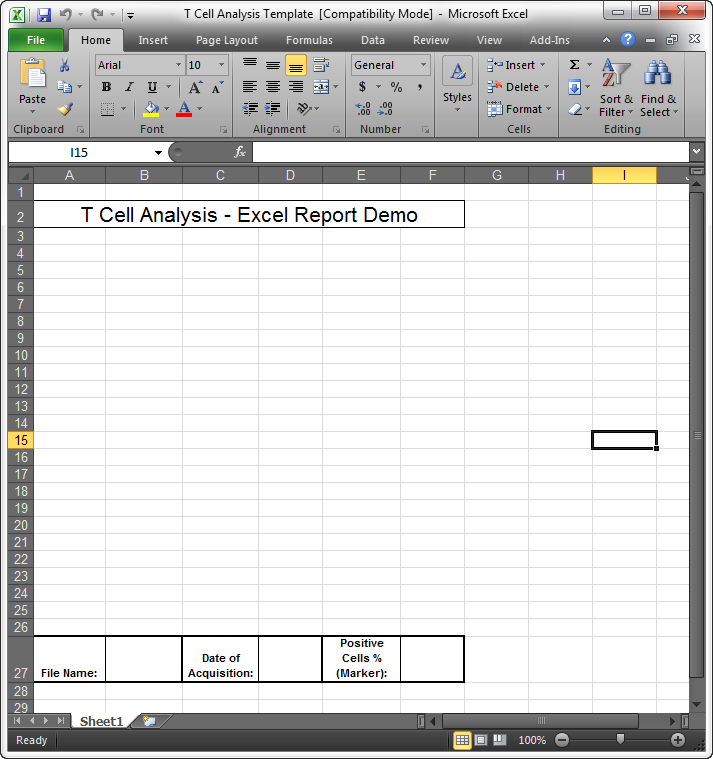Toggle Wrap Text button
713x759 pixels.
[x=321, y=65]
